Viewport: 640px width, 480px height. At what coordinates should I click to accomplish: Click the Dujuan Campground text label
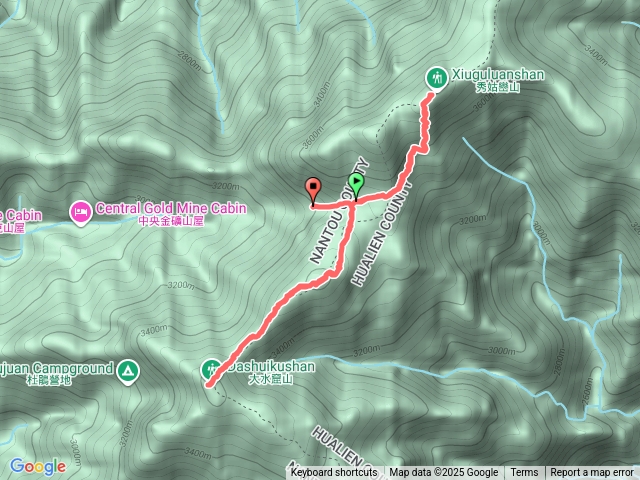56,373
